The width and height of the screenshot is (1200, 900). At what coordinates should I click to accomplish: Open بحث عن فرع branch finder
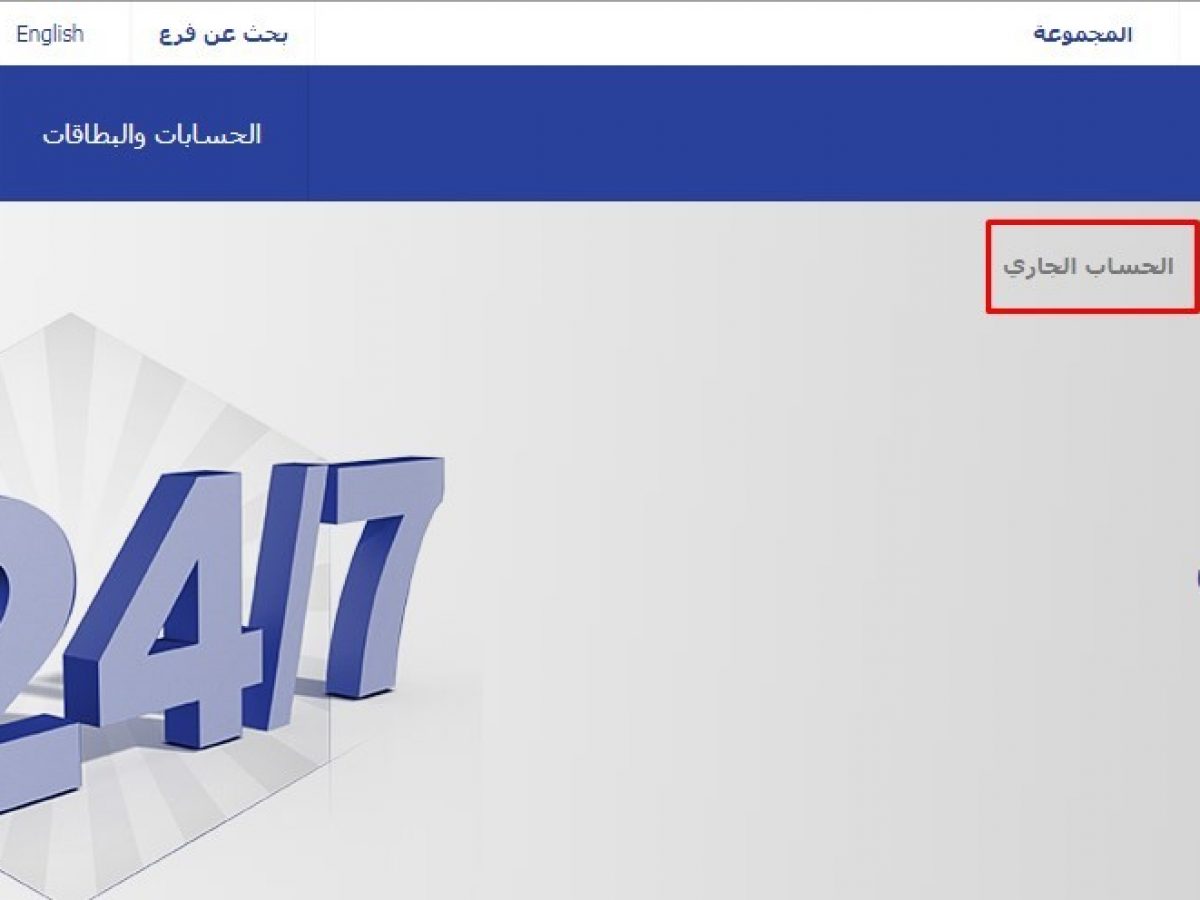click(223, 34)
